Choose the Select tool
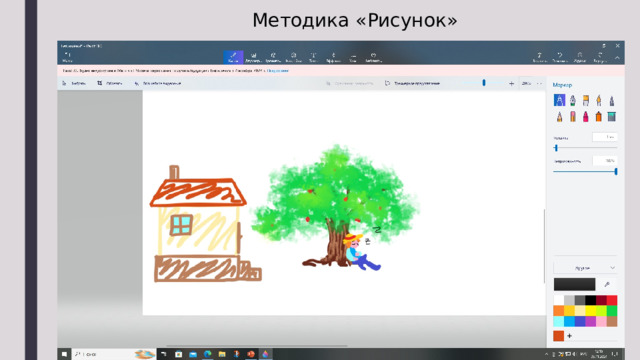 (74, 83)
